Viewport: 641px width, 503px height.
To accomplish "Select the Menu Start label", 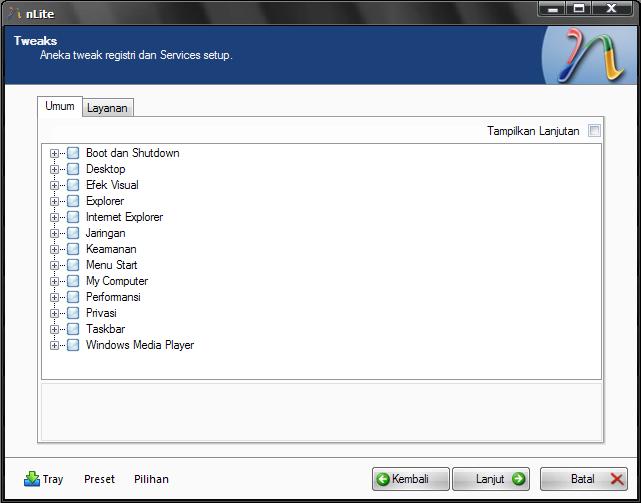I will click(112, 265).
